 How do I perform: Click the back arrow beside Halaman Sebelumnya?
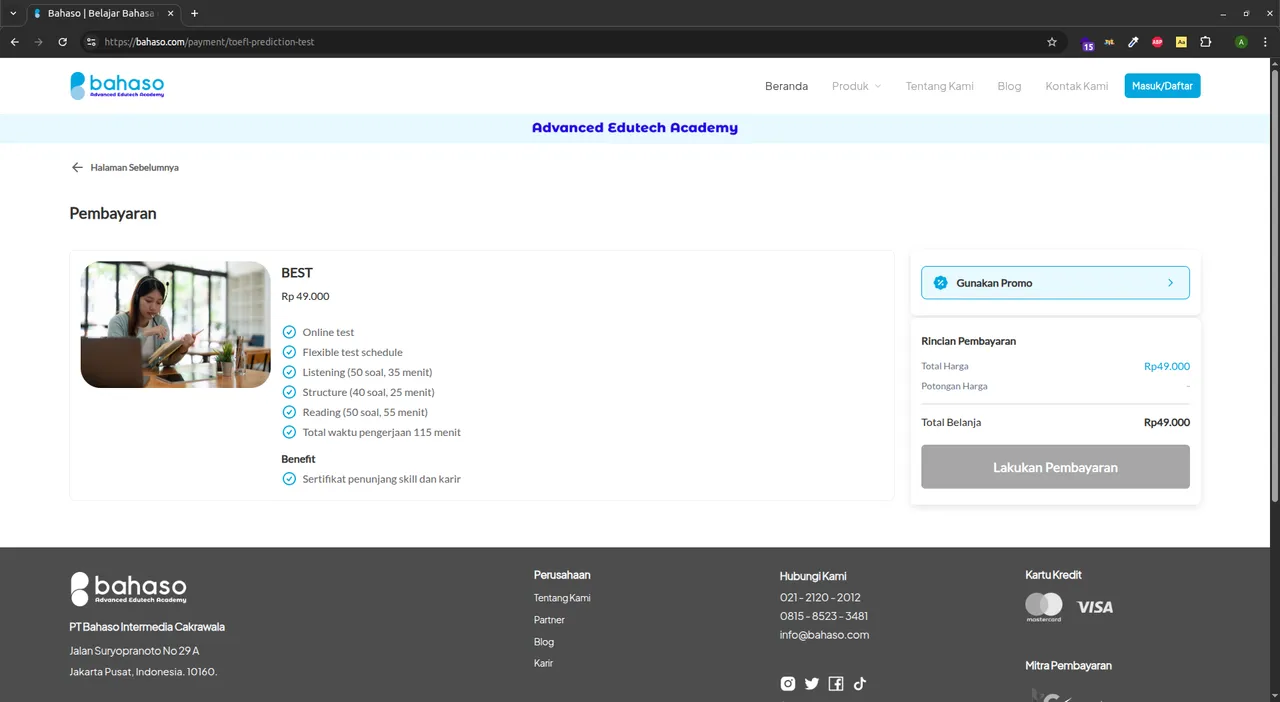point(77,168)
